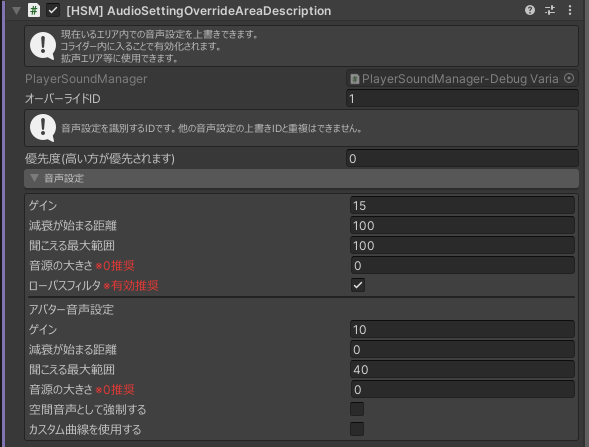Click the 優先度 value field

coord(462,159)
